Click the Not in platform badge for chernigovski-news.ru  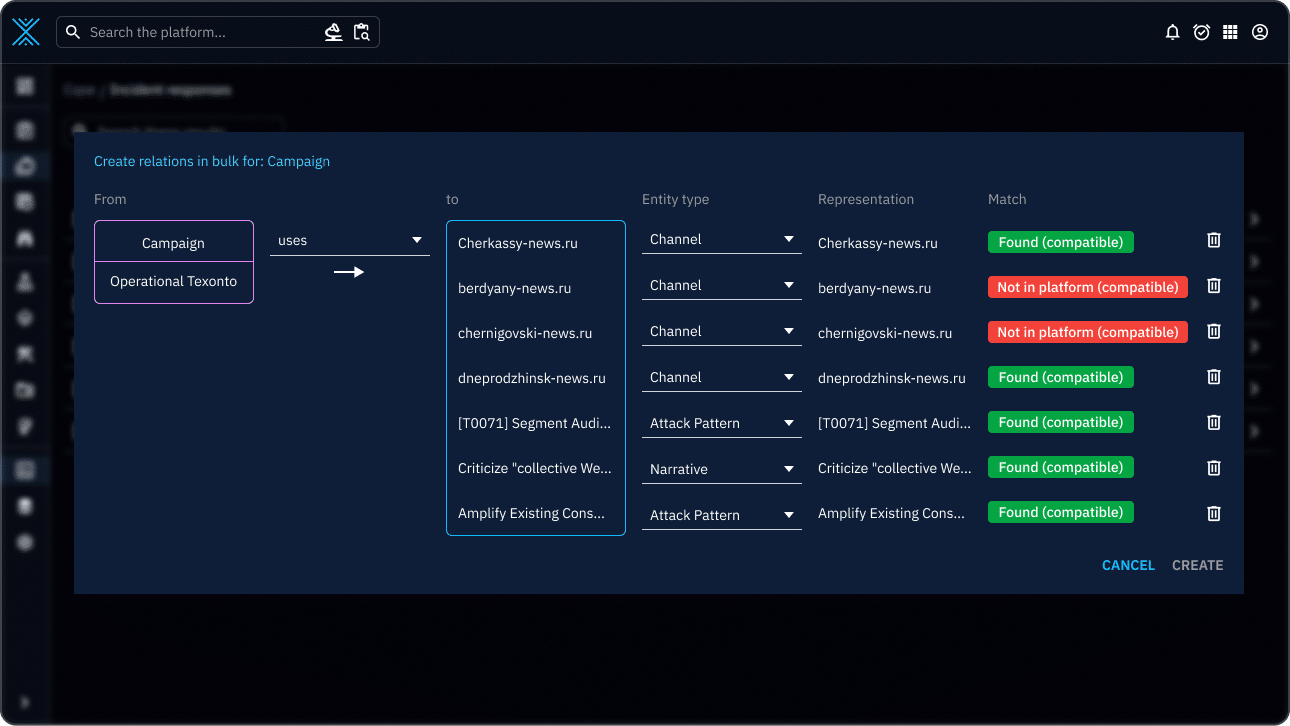(1087, 332)
